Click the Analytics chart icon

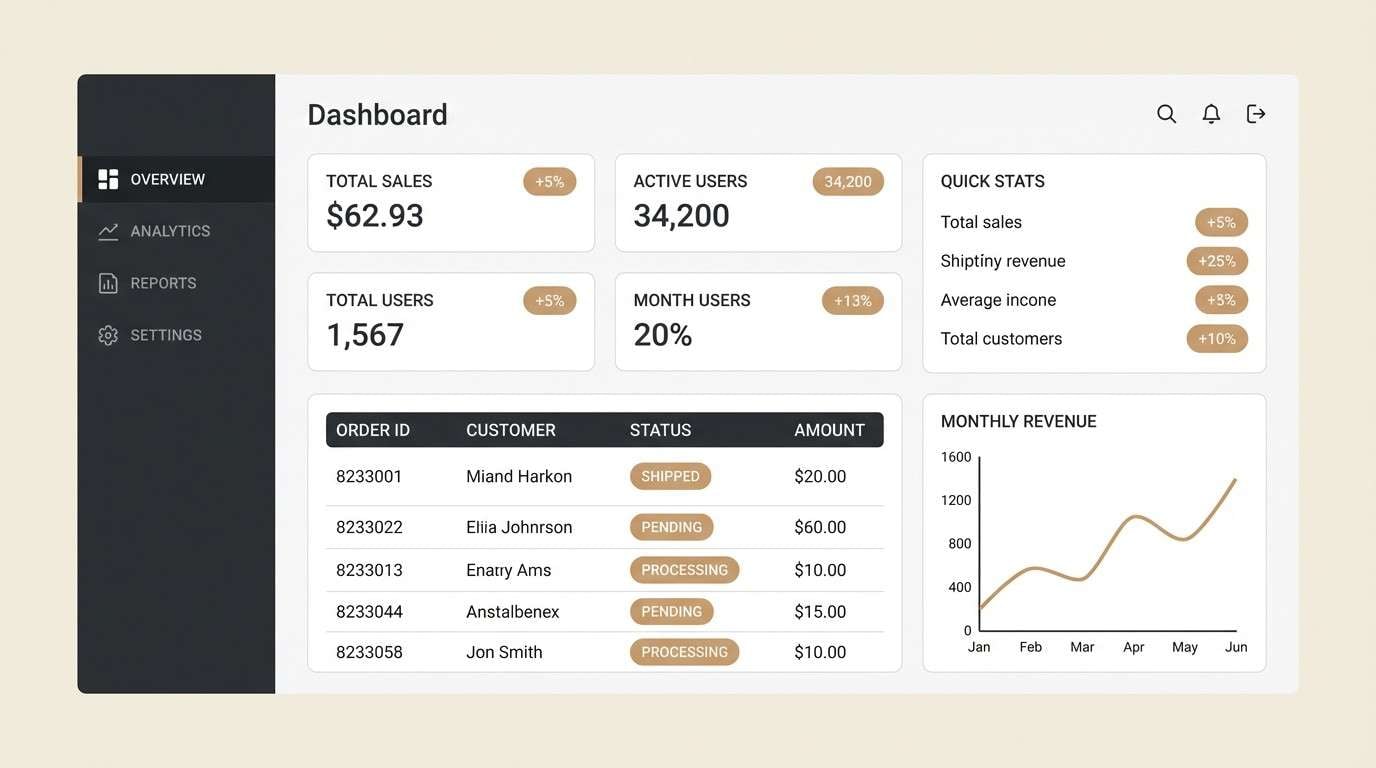(108, 230)
